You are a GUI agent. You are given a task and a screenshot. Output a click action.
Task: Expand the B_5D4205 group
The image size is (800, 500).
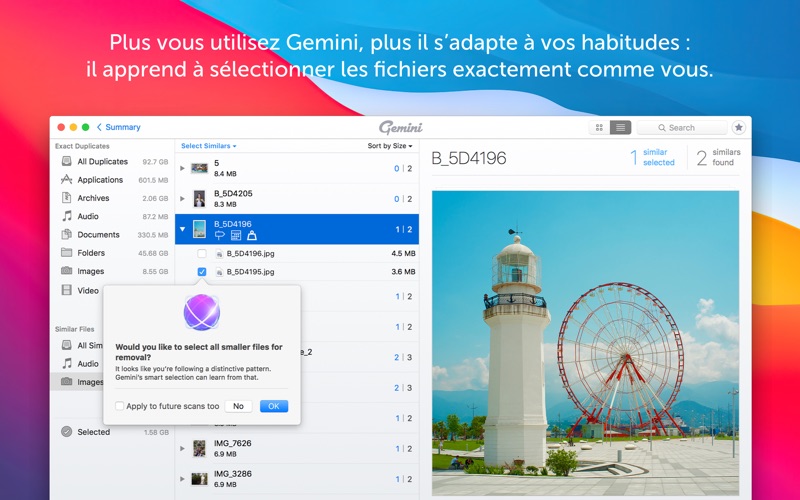point(182,198)
